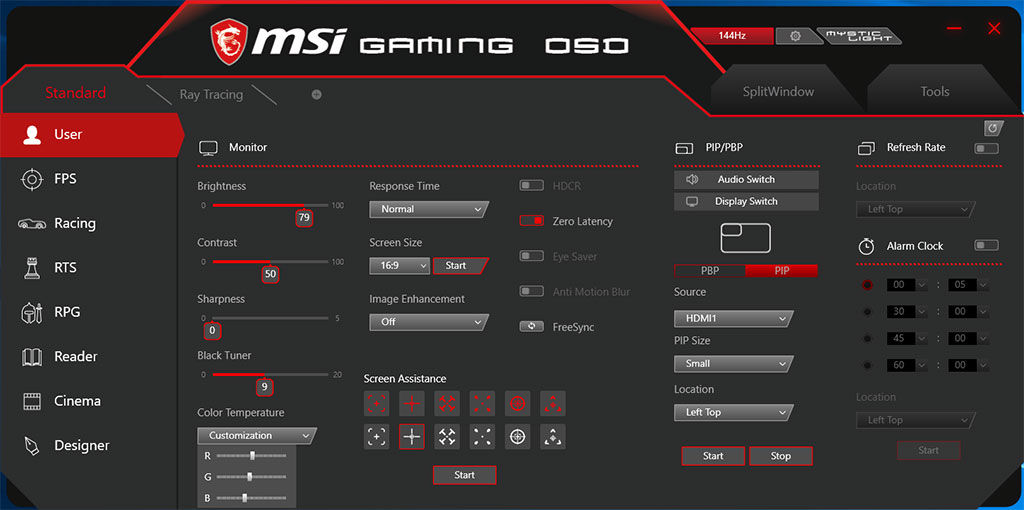This screenshot has width=1024, height=510.
Task: Click the 144Hz refresh rate button
Action: (732, 36)
